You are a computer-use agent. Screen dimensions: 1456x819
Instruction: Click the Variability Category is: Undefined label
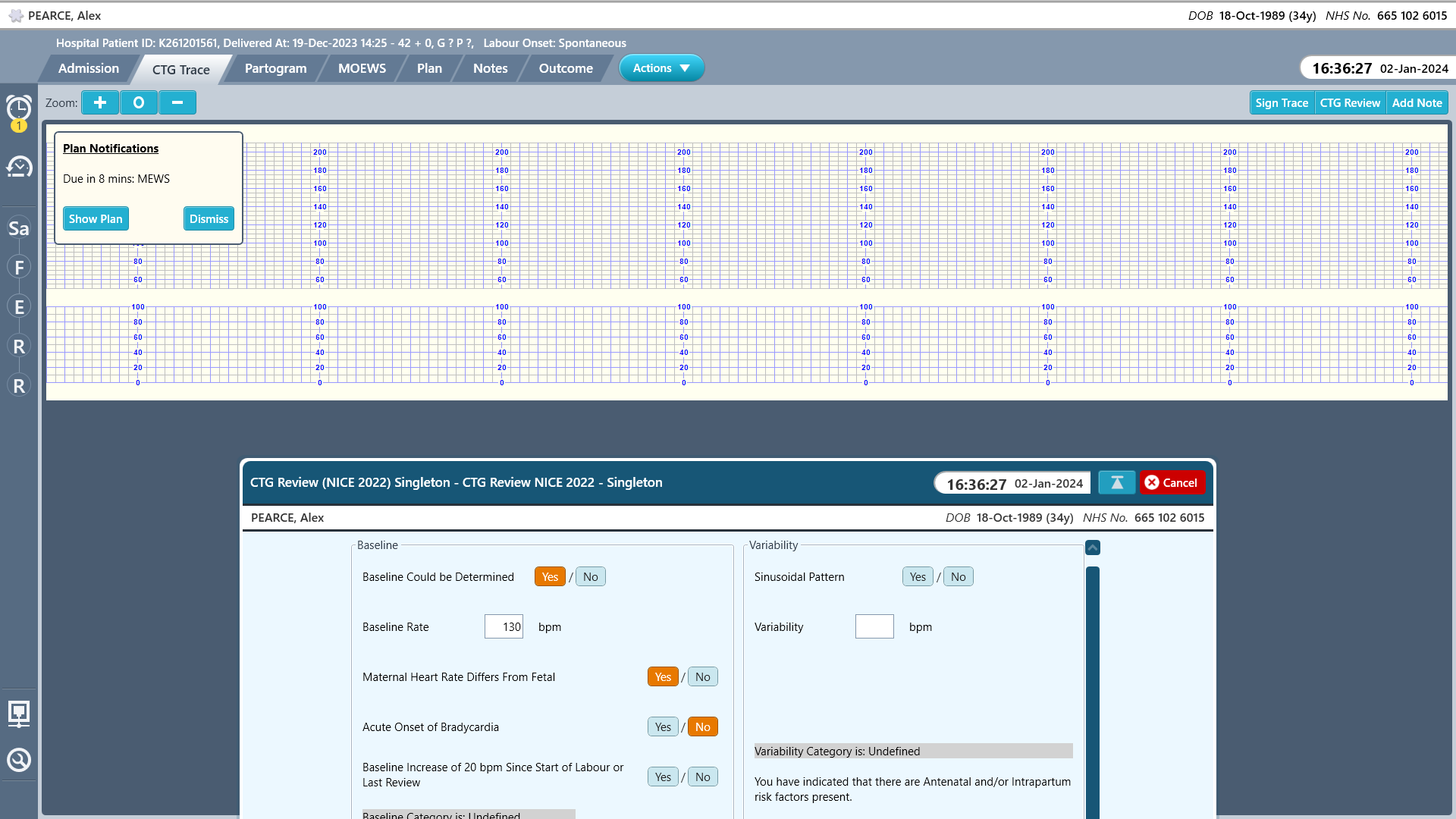click(x=913, y=752)
